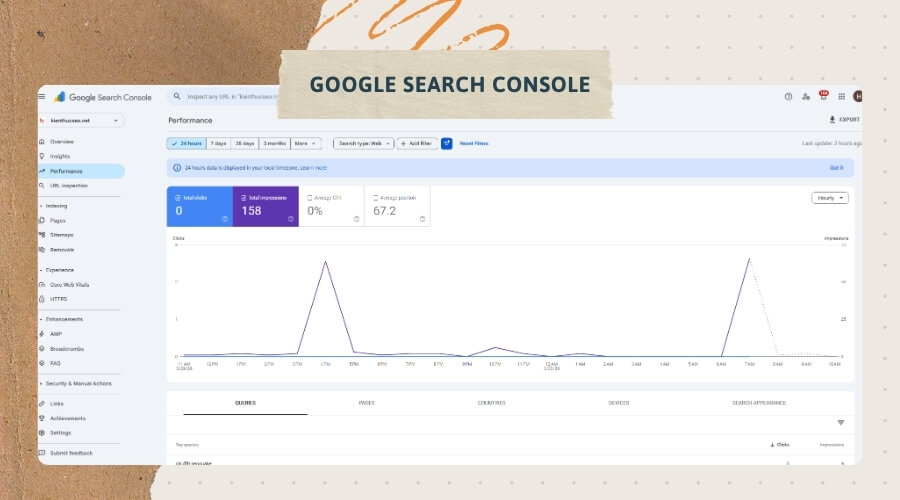This screenshot has width=900, height=500.
Task: Click the URL inspection magnifier icon
Action: [x=42, y=185]
